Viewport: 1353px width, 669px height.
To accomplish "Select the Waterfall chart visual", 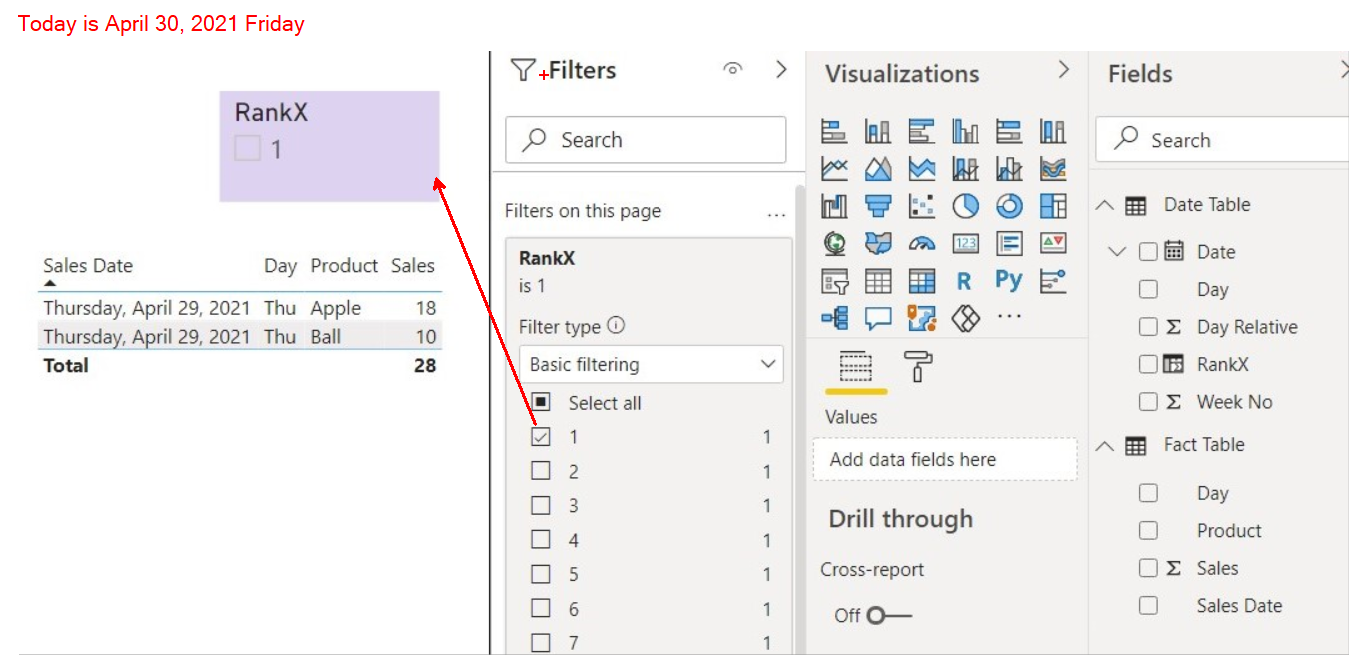I will point(834,206).
